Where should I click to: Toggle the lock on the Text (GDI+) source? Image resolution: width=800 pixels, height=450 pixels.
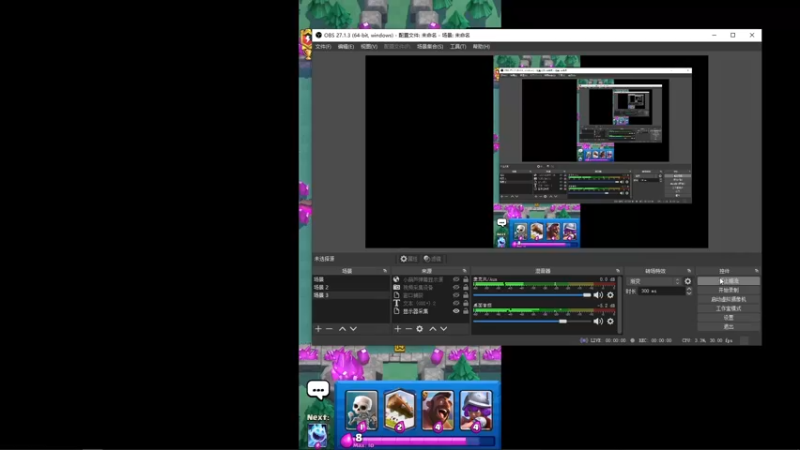(465, 303)
